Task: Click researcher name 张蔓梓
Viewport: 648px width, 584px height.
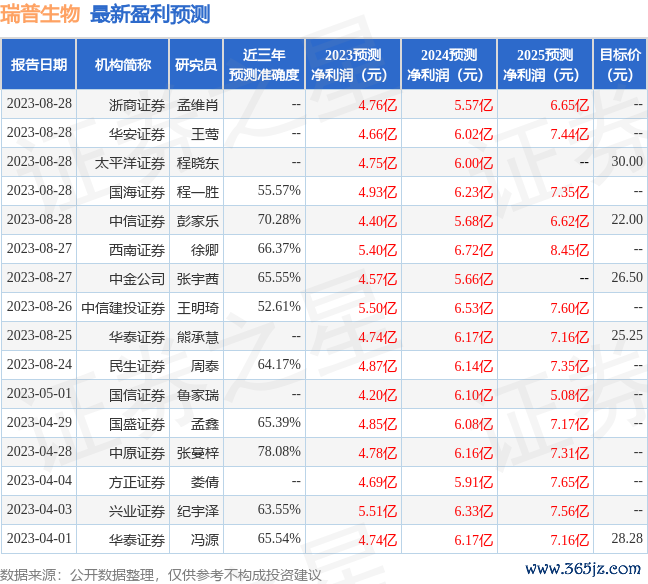Action: click(x=198, y=453)
